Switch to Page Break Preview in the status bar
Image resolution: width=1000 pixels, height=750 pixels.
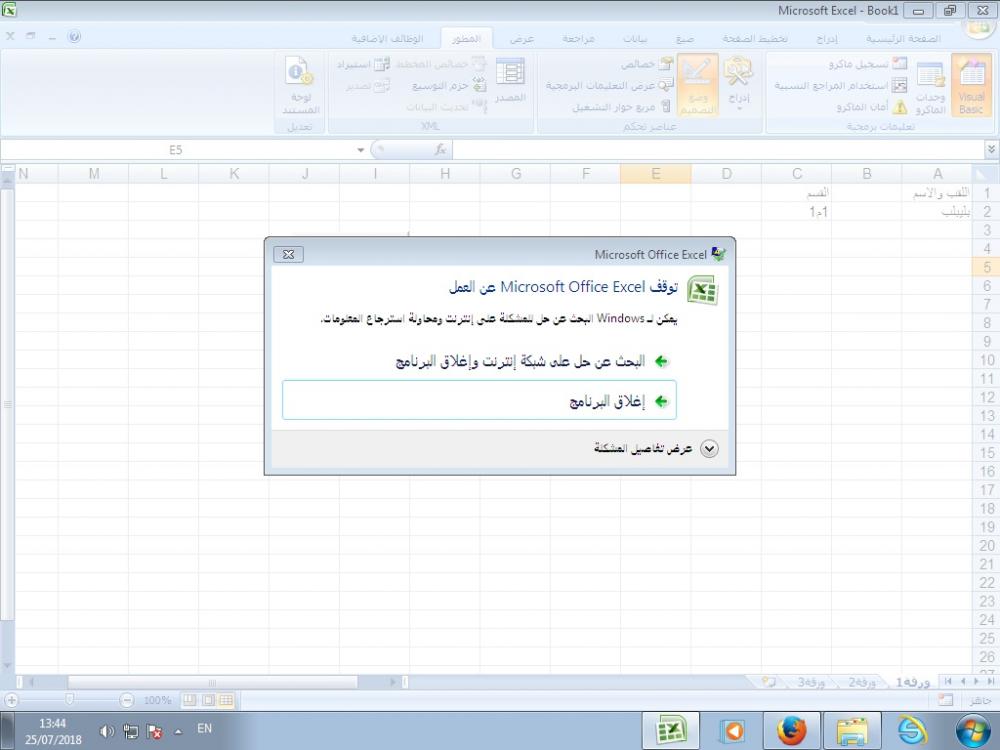pos(189,700)
